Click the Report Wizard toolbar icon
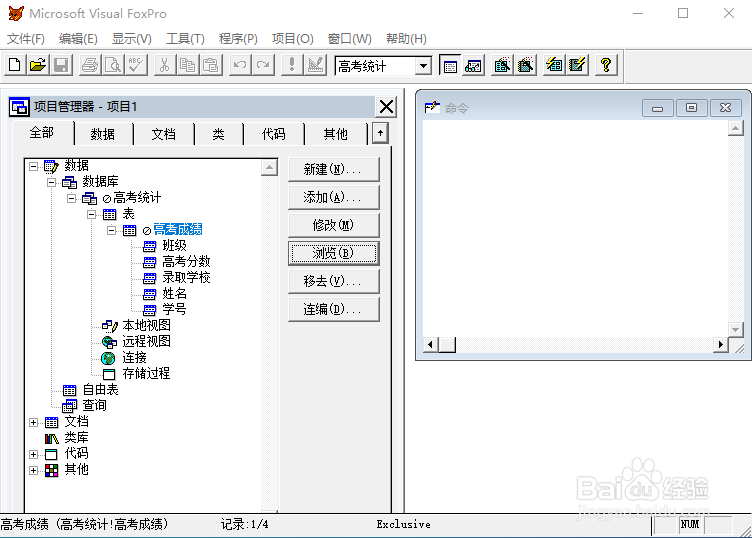 526,65
